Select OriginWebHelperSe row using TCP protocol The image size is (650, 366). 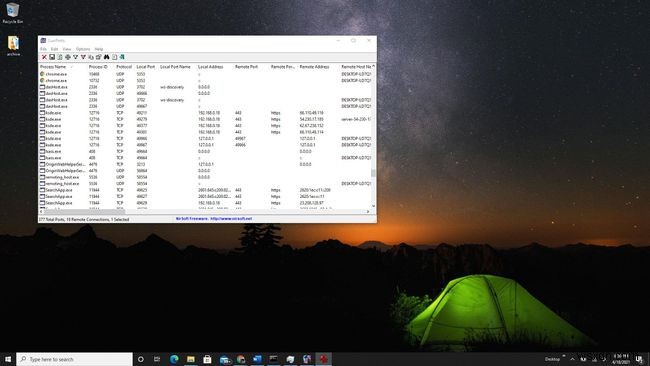pos(205,164)
